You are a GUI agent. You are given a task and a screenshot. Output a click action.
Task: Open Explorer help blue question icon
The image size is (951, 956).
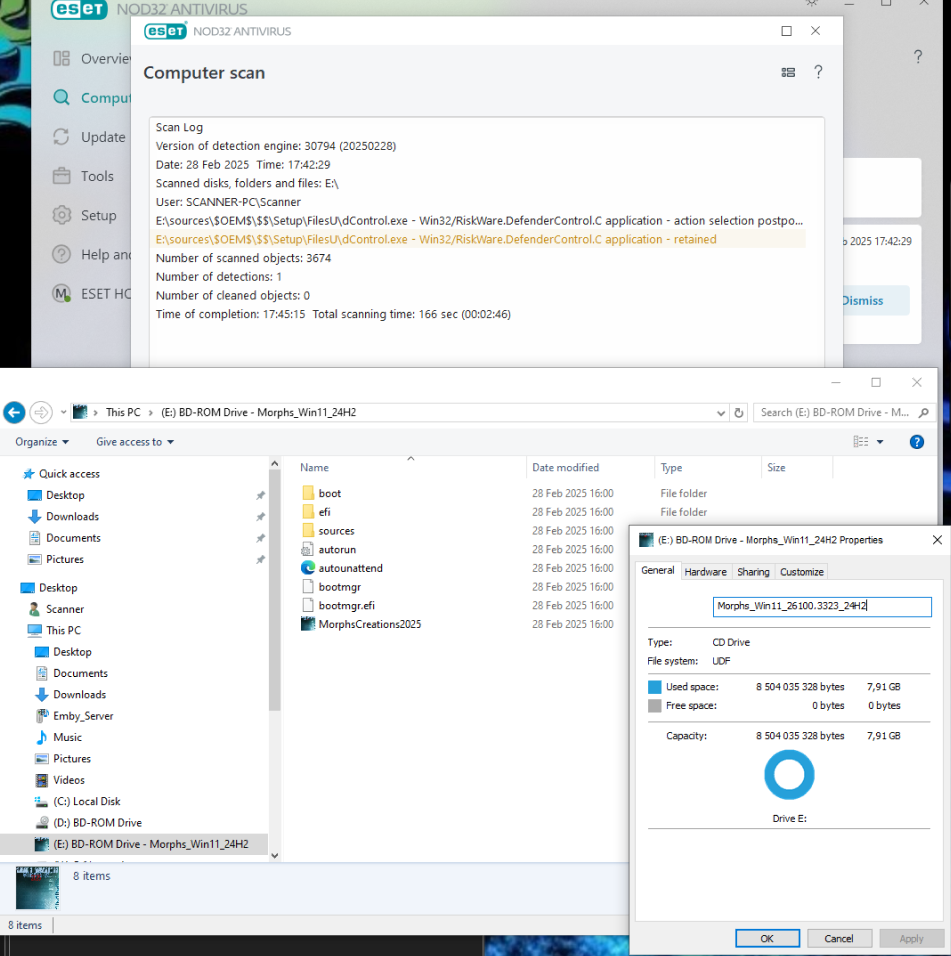(x=916, y=442)
